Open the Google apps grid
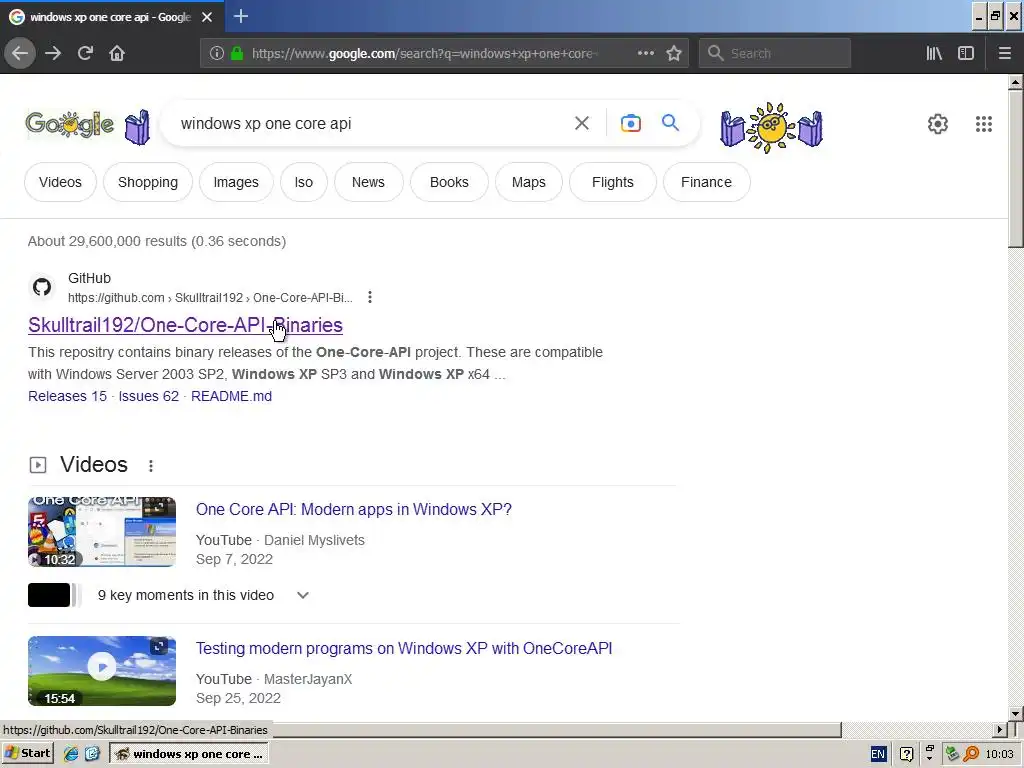Viewport: 1024px width, 768px height. [984, 124]
